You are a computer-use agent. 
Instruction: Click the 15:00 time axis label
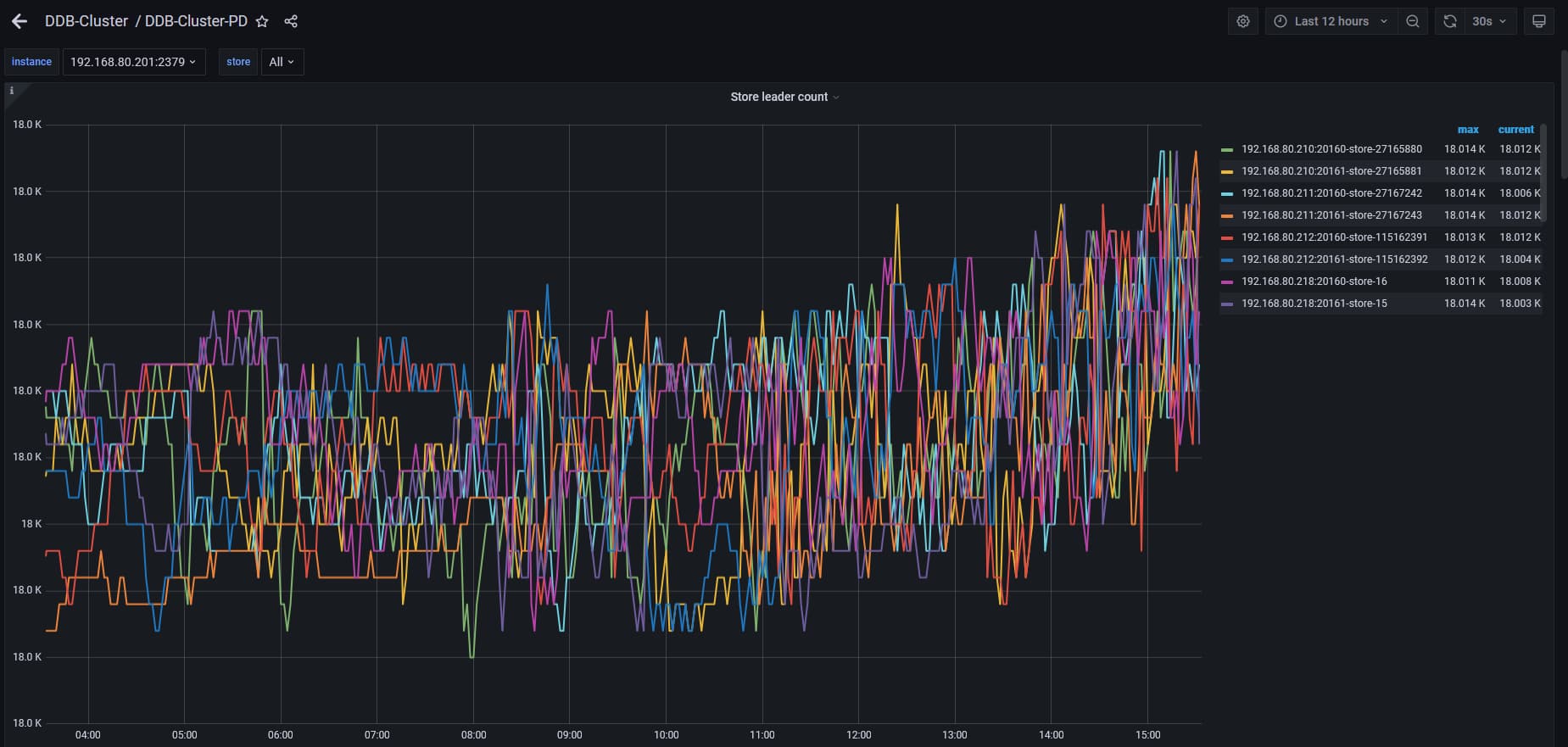1147,735
